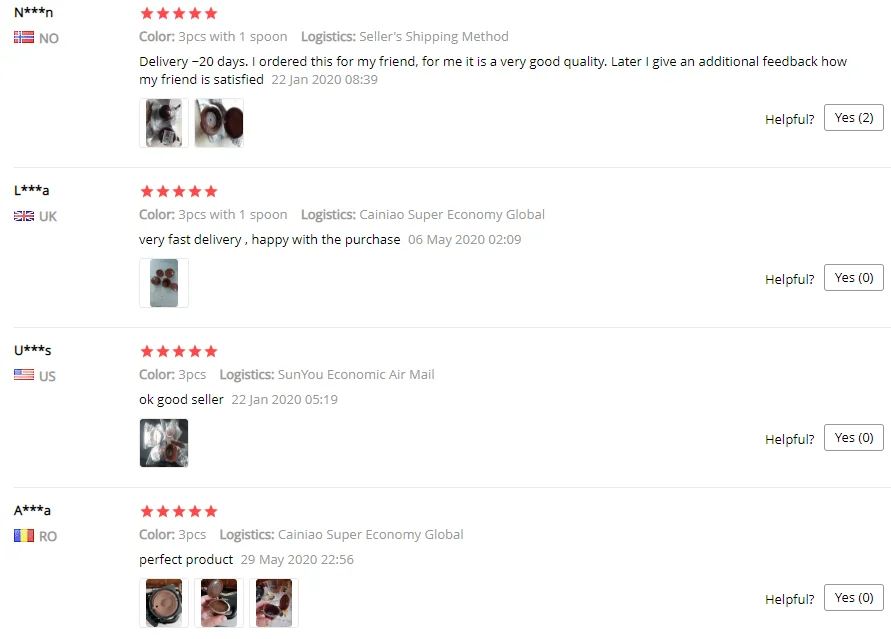The width and height of the screenshot is (891, 639).
Task: Click the UK flag icon under L***a
Action: click(x=24, y=216)
